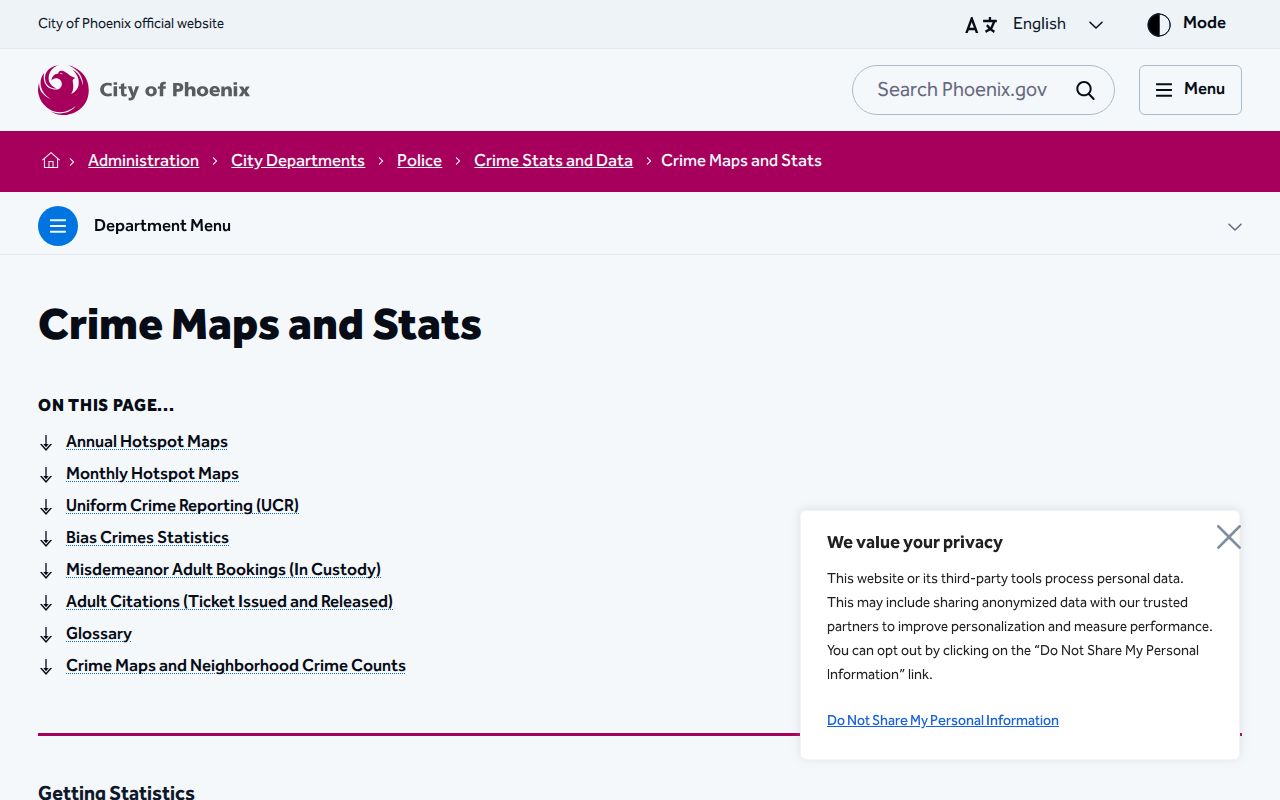
Task: Click the City of Phoenix wordmark
Action: [175, 90]
